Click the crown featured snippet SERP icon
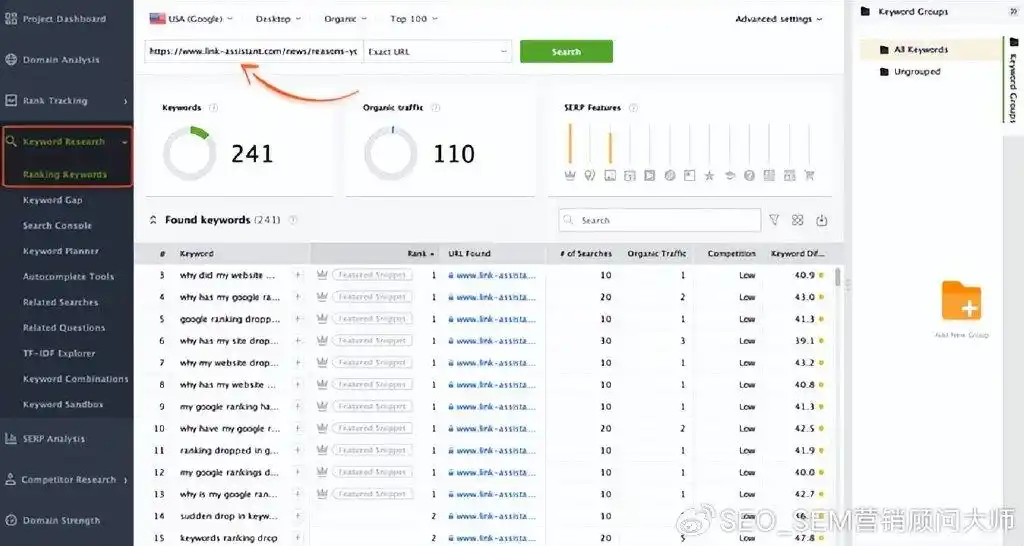 [570, 176]
